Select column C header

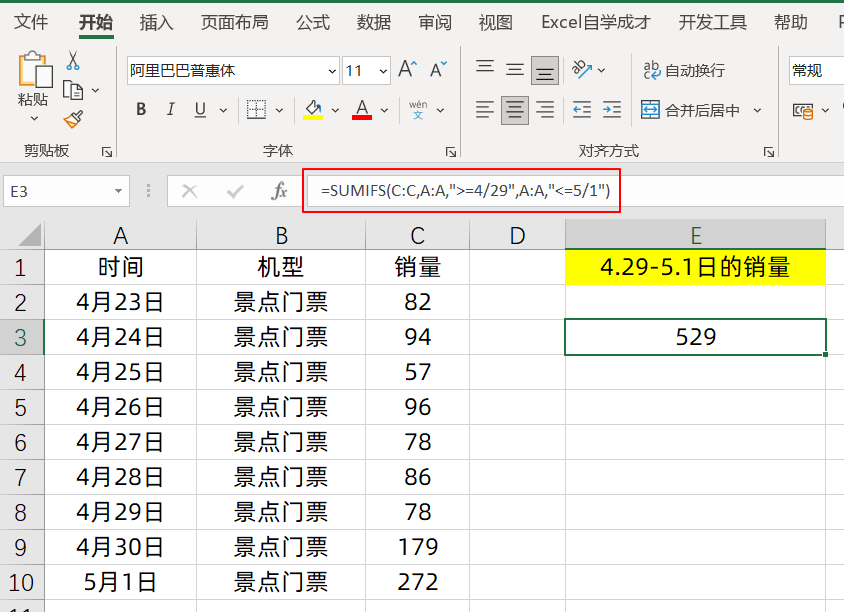click(418, 235)
